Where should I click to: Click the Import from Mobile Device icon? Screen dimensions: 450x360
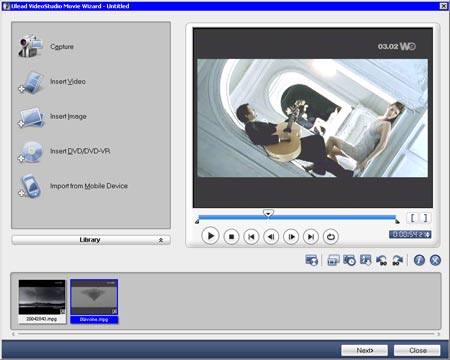click(x=30, y=186)
